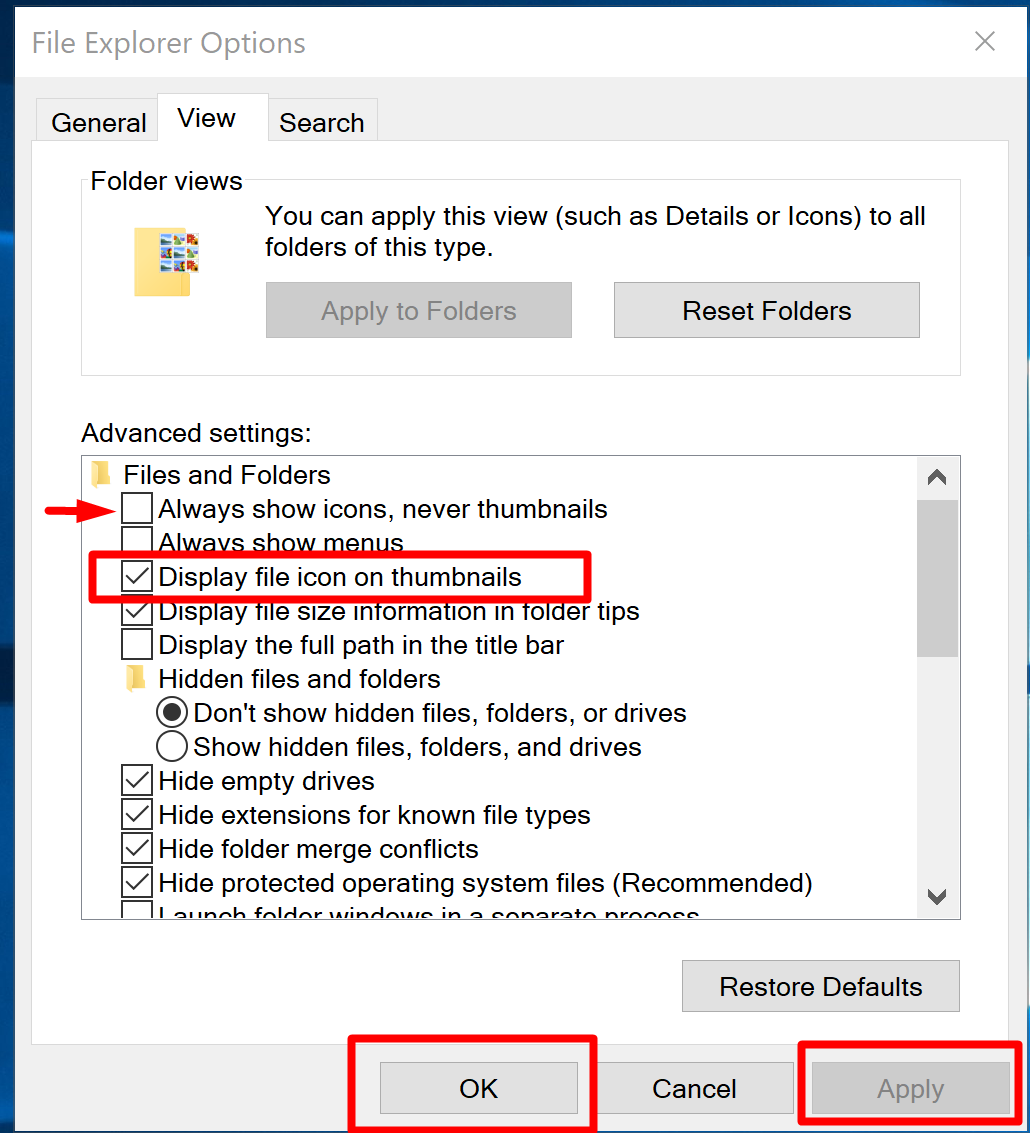Enable 'Always show icons, never thumbnails'
1030x1133 pixels.
(136, 509)
